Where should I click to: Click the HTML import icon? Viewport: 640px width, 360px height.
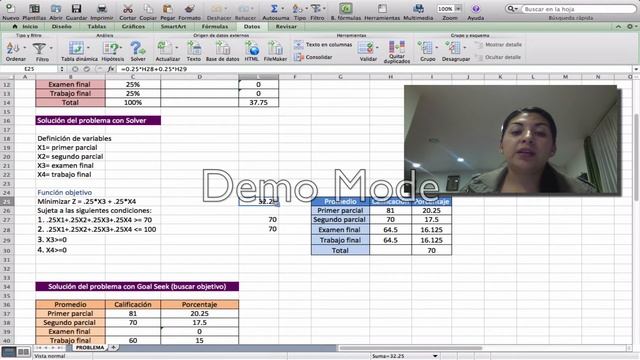click(x=252, y=48)
